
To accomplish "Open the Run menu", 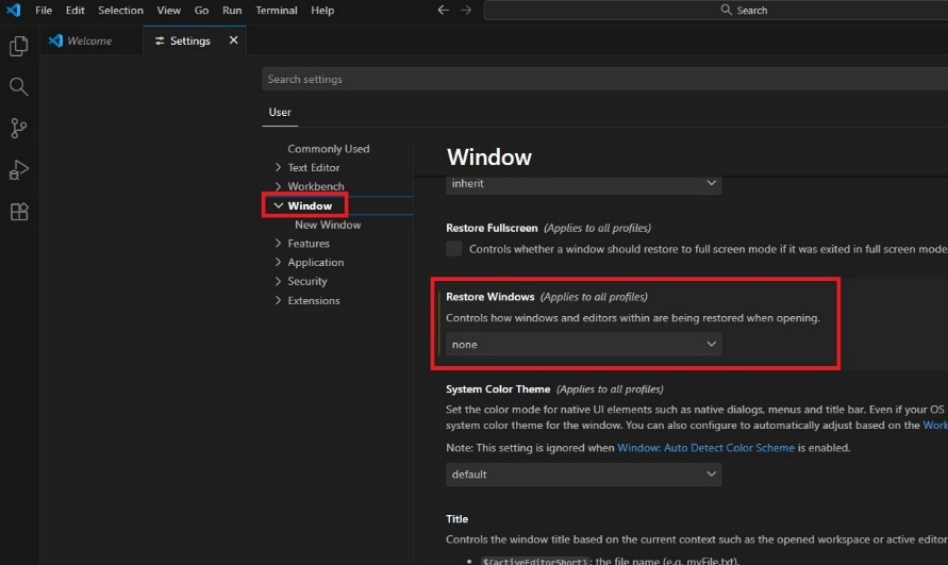I will pyautogui.click(x=232, y=10).
